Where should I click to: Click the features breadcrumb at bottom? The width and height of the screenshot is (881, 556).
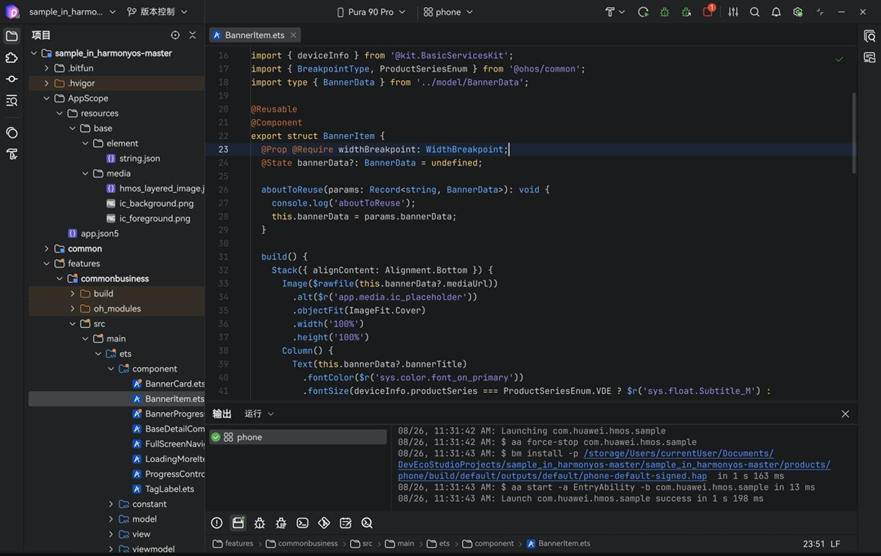pos(233,543)
